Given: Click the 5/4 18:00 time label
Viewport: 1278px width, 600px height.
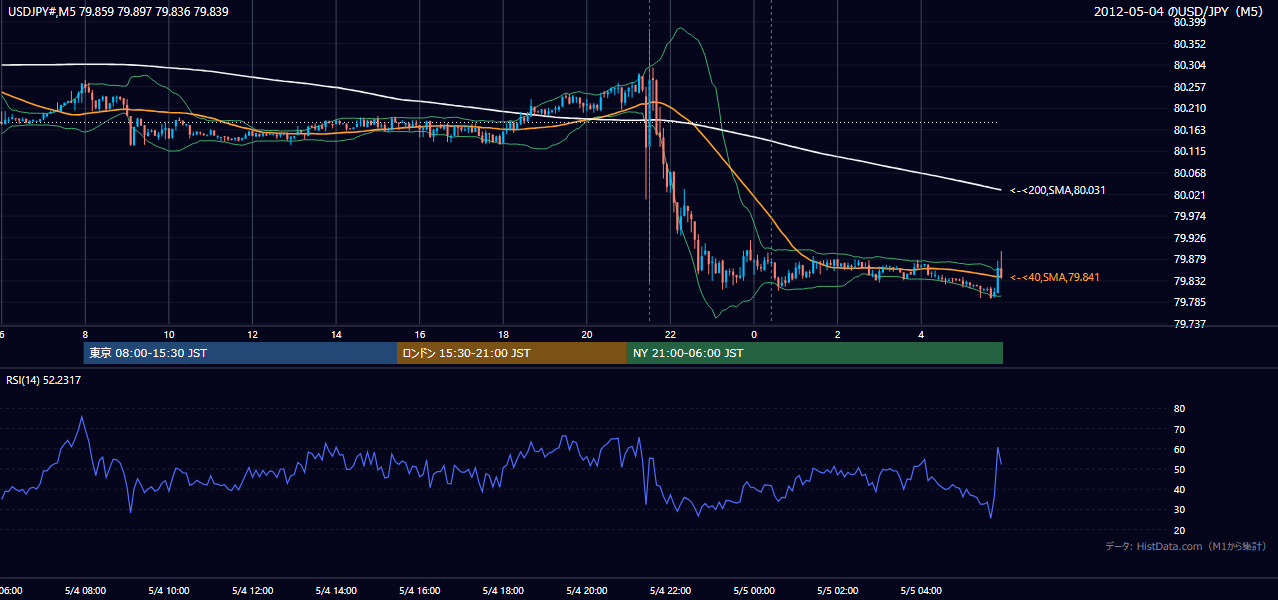Looking at the screenshot, I should 503,591.
